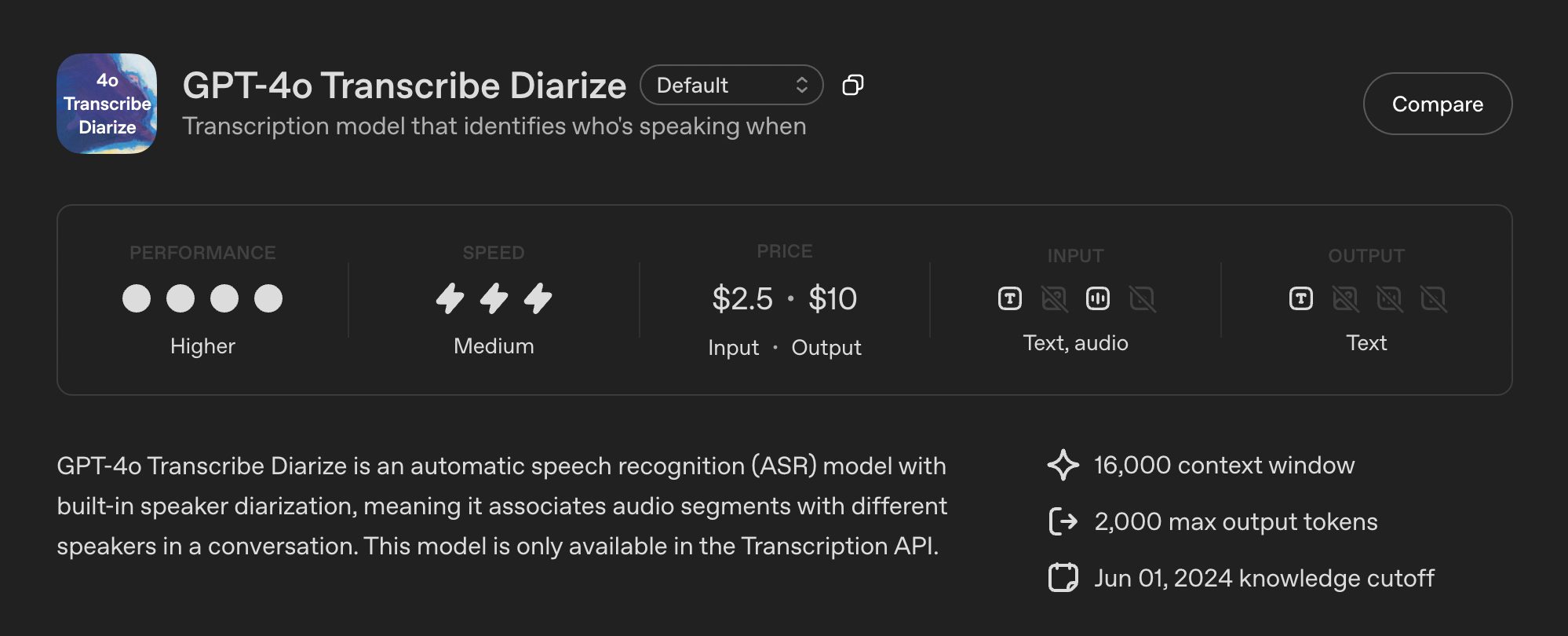
Task: Click the Compare button
Action: click(1437, 103)
